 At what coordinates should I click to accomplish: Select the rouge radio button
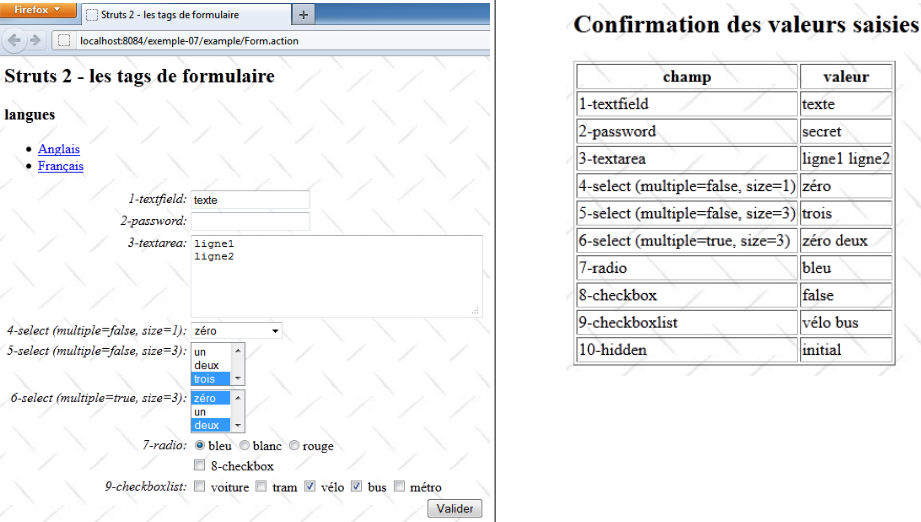point(295,446)
